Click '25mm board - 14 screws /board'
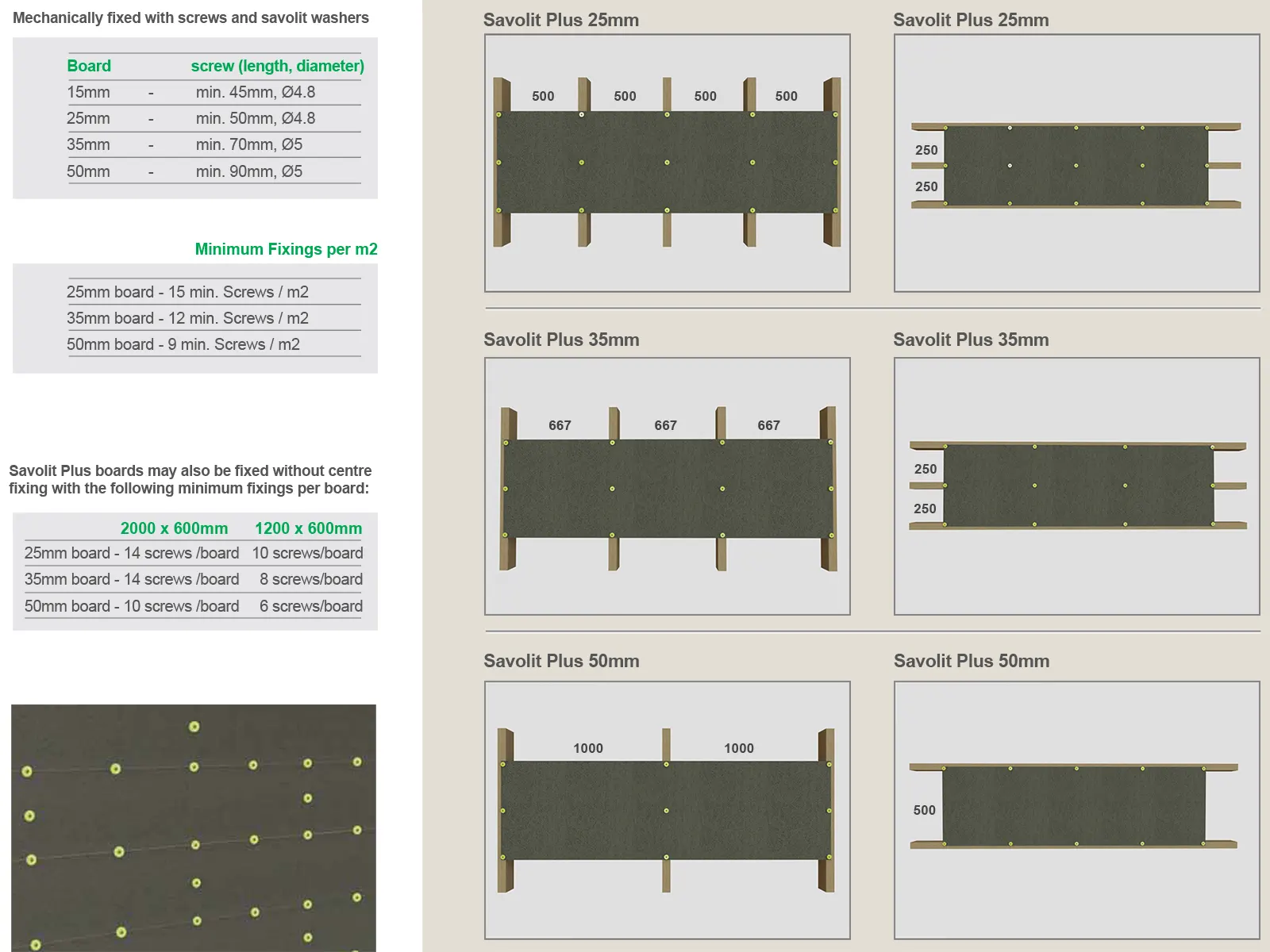 (x=132, y=553)
